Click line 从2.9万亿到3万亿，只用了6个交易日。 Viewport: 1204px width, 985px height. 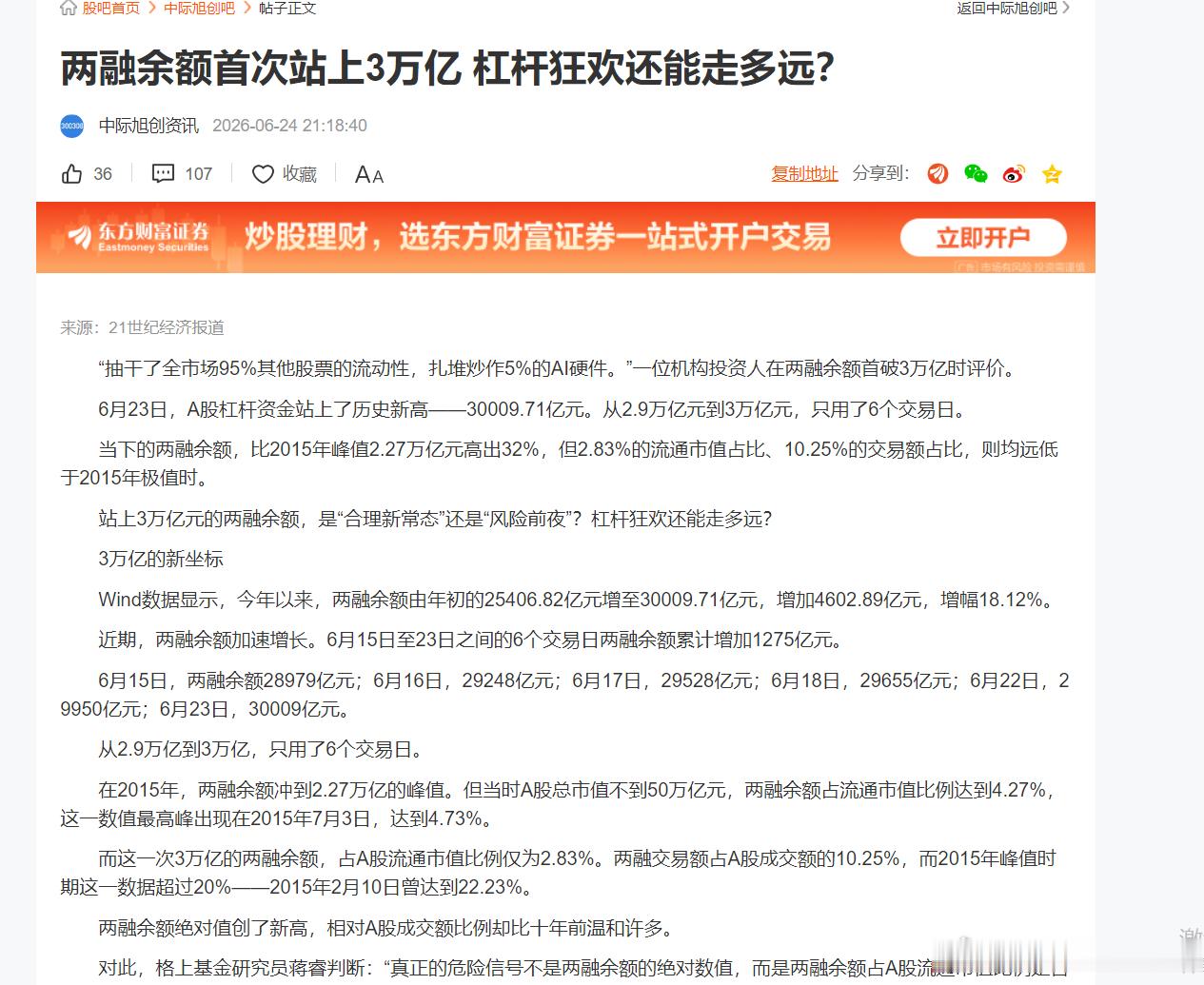tap(261, 750)
